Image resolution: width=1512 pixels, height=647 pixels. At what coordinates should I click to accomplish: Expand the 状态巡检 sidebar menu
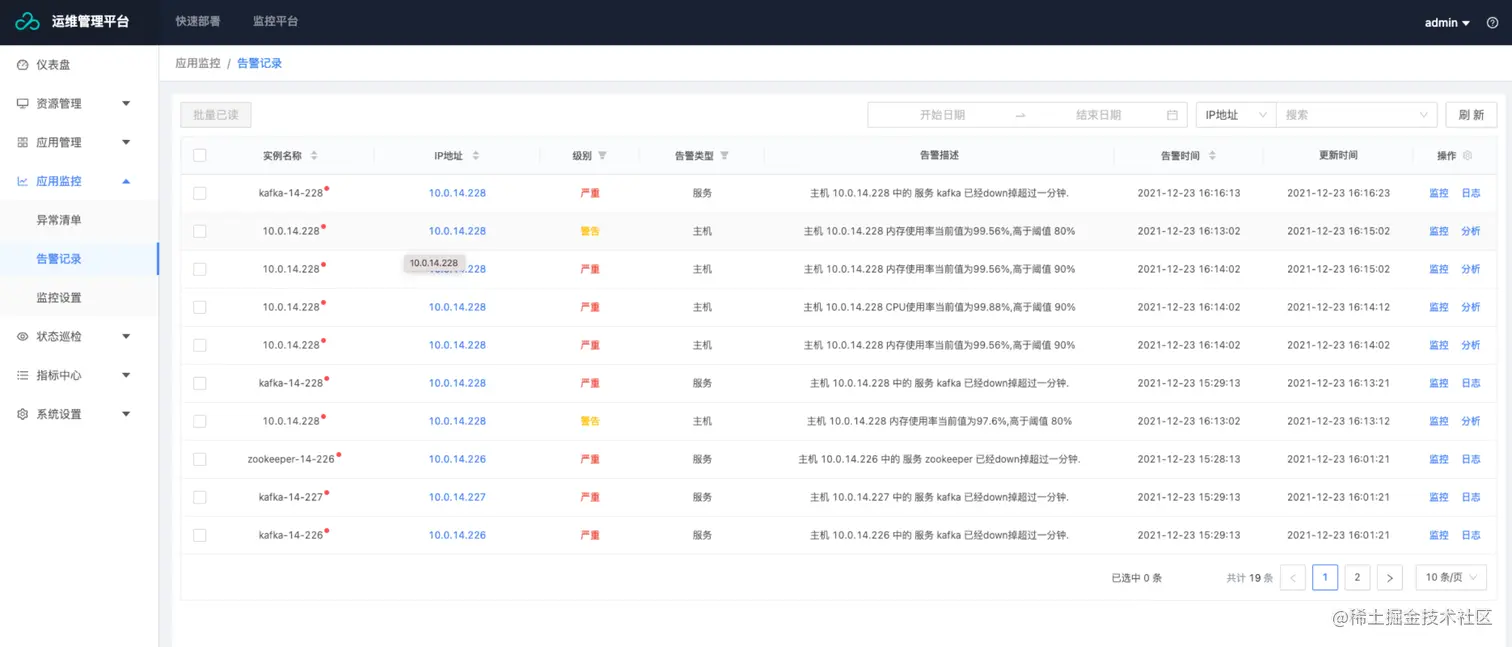(x=126, y=337)
